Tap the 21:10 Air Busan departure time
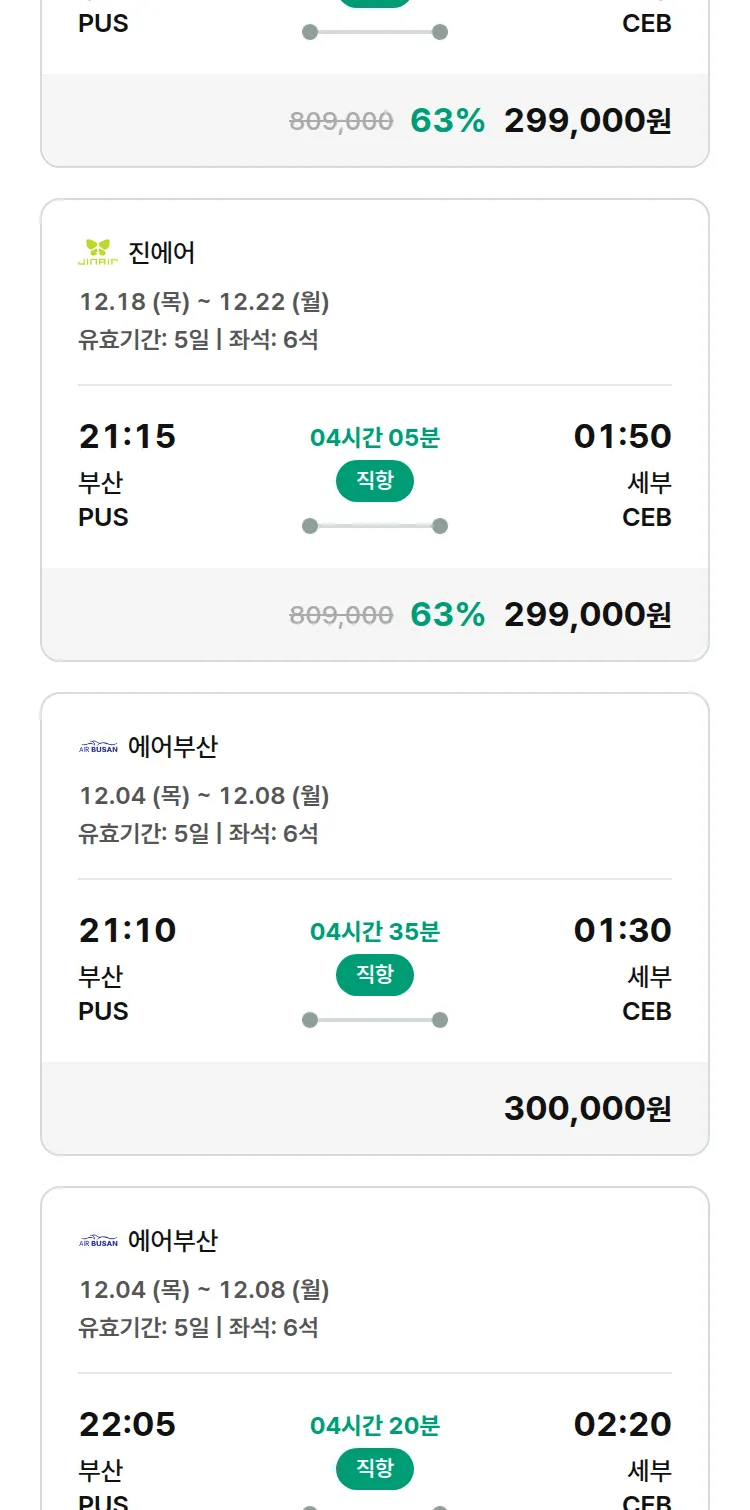The width and height of the screenshot is (750, 1510). 127,930
